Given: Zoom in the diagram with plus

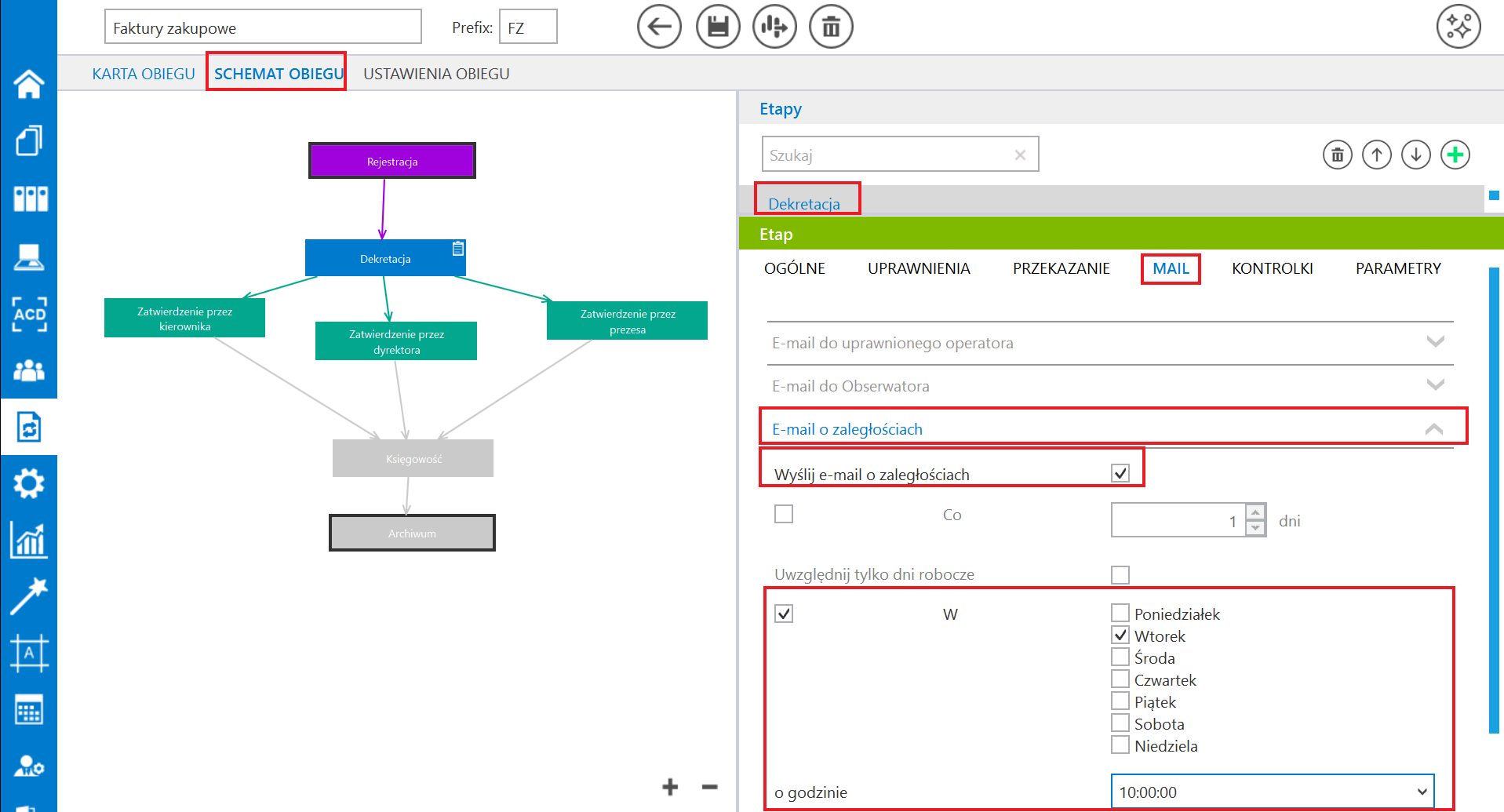Looking at the screenshot, I should pyautogui.click(x=670, y=787).
